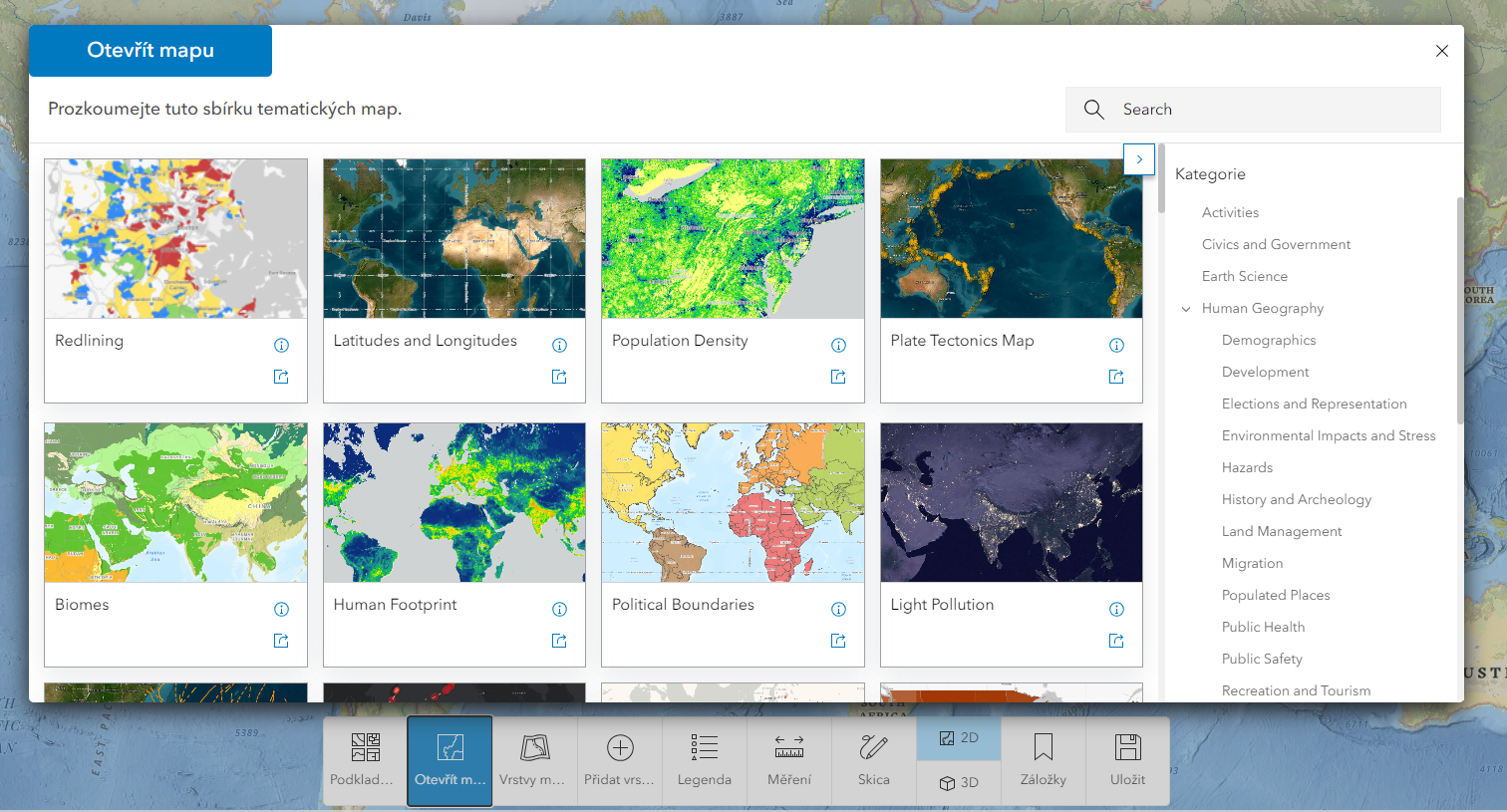Switch the view to 3D mode

point(958,782)
